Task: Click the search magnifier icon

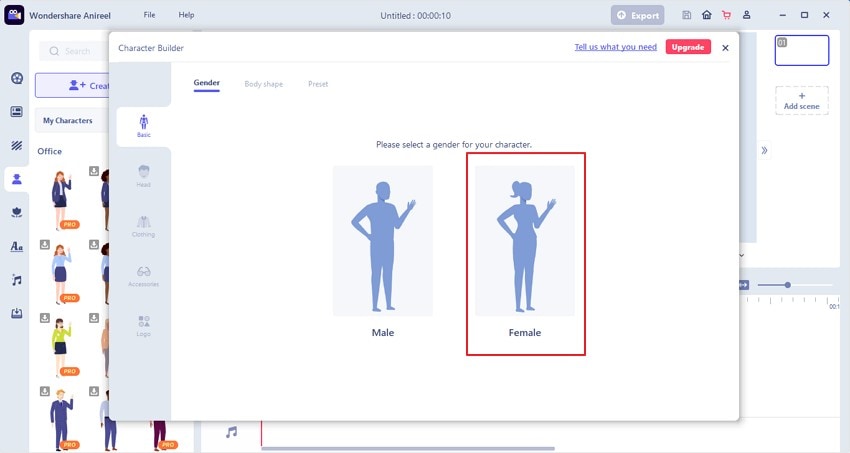Action: (54, 51)
